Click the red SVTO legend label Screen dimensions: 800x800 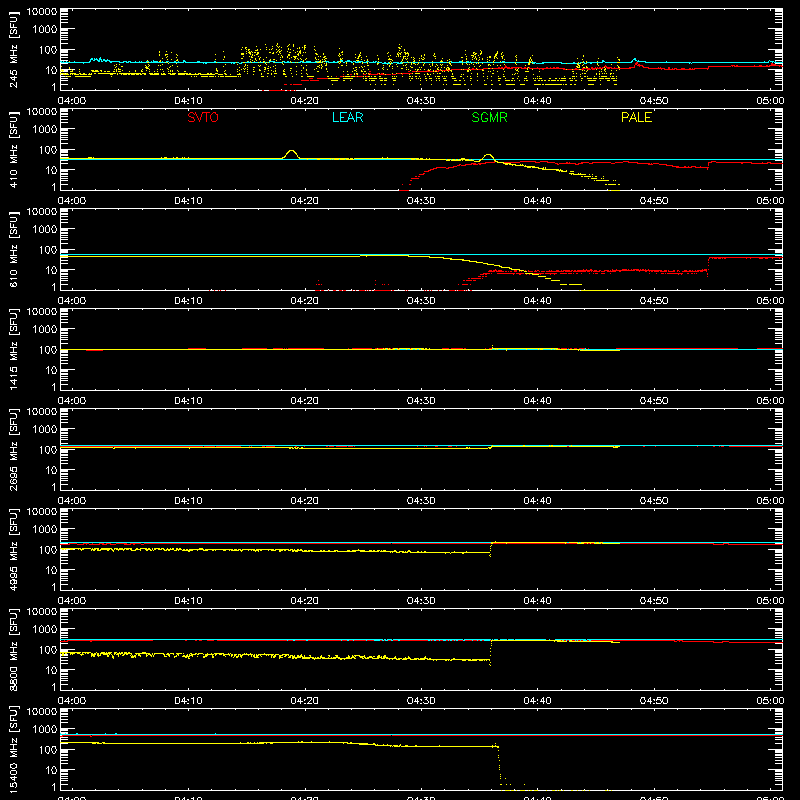(203, 117)
